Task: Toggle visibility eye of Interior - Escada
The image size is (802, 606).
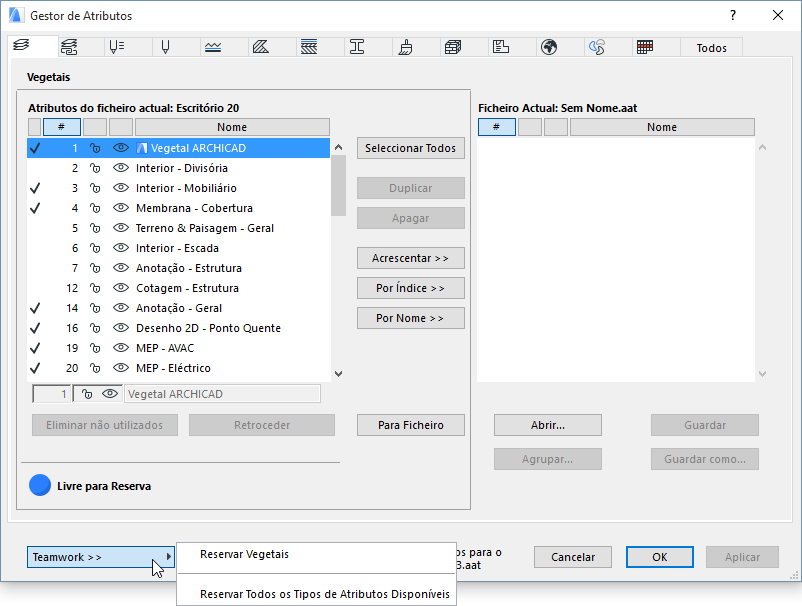Action: [x=121, y=248]
